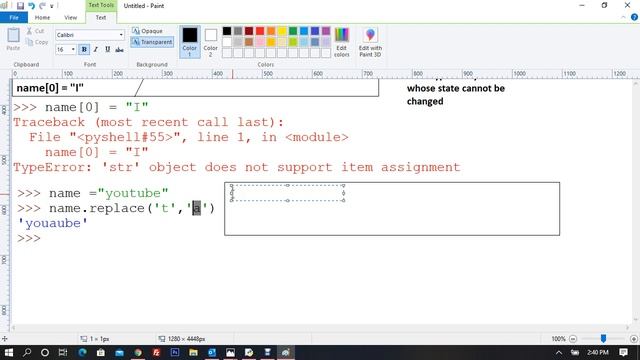This screenshot has width=640, height=360.
Task: Click the vertical scrollbar down arrow
Action: (x=636, y=320)
